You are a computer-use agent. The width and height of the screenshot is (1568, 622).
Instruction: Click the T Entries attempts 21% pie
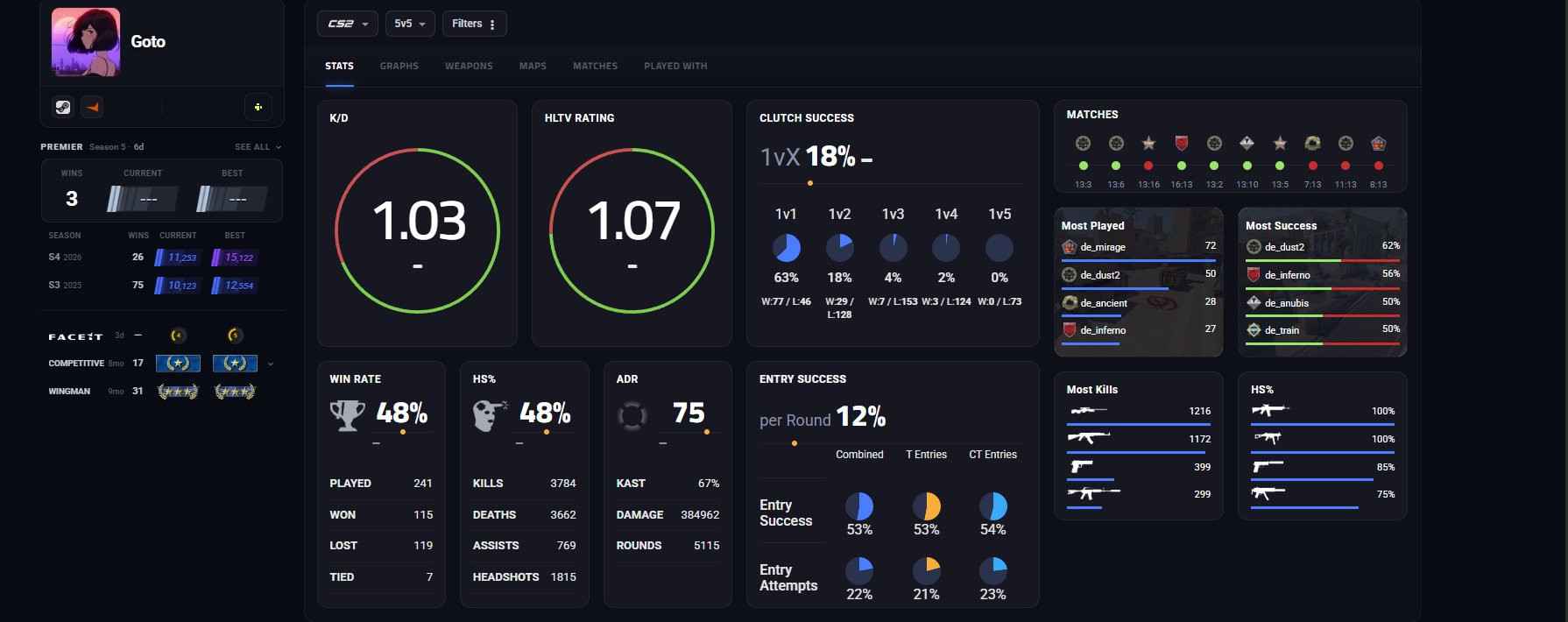coord(926,571)
